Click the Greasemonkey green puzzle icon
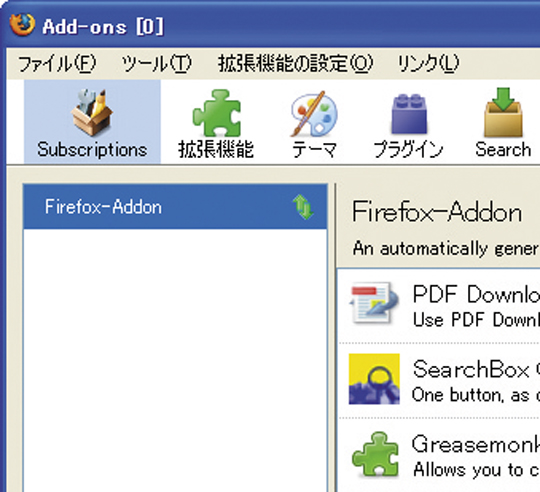This screenshot has width=540, height=492. pos(375,454)
